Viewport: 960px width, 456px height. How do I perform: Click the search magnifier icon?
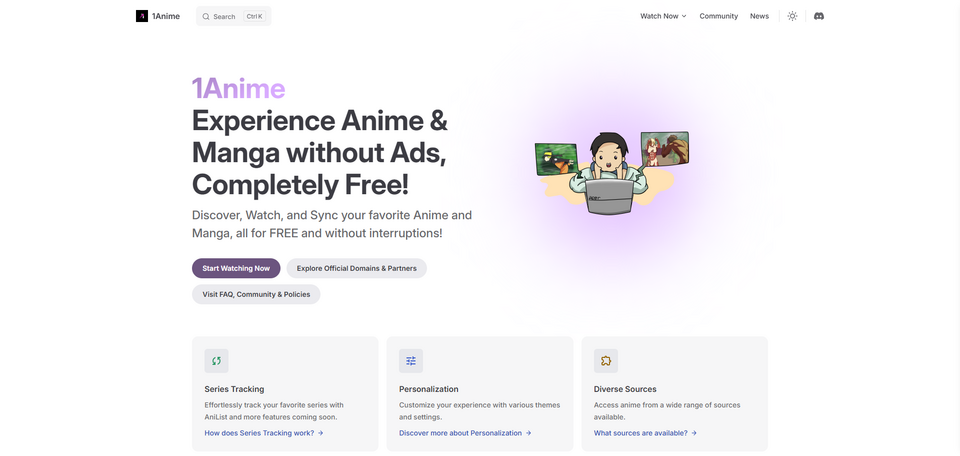click(206, 17)
